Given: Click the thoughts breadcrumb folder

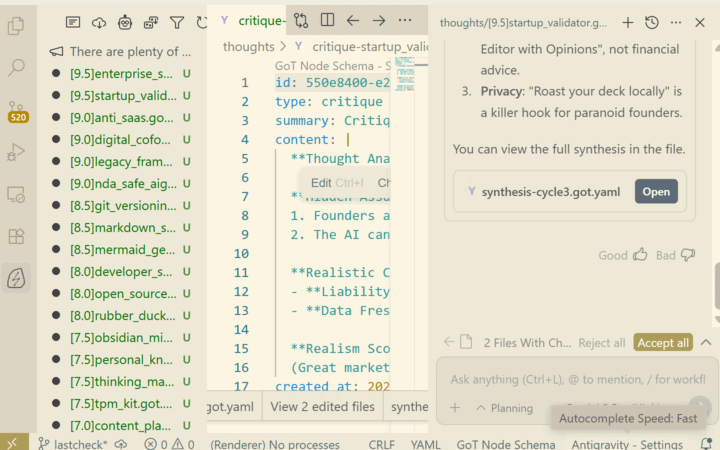Looking at the screenshot, I should [x=248, y=46].
